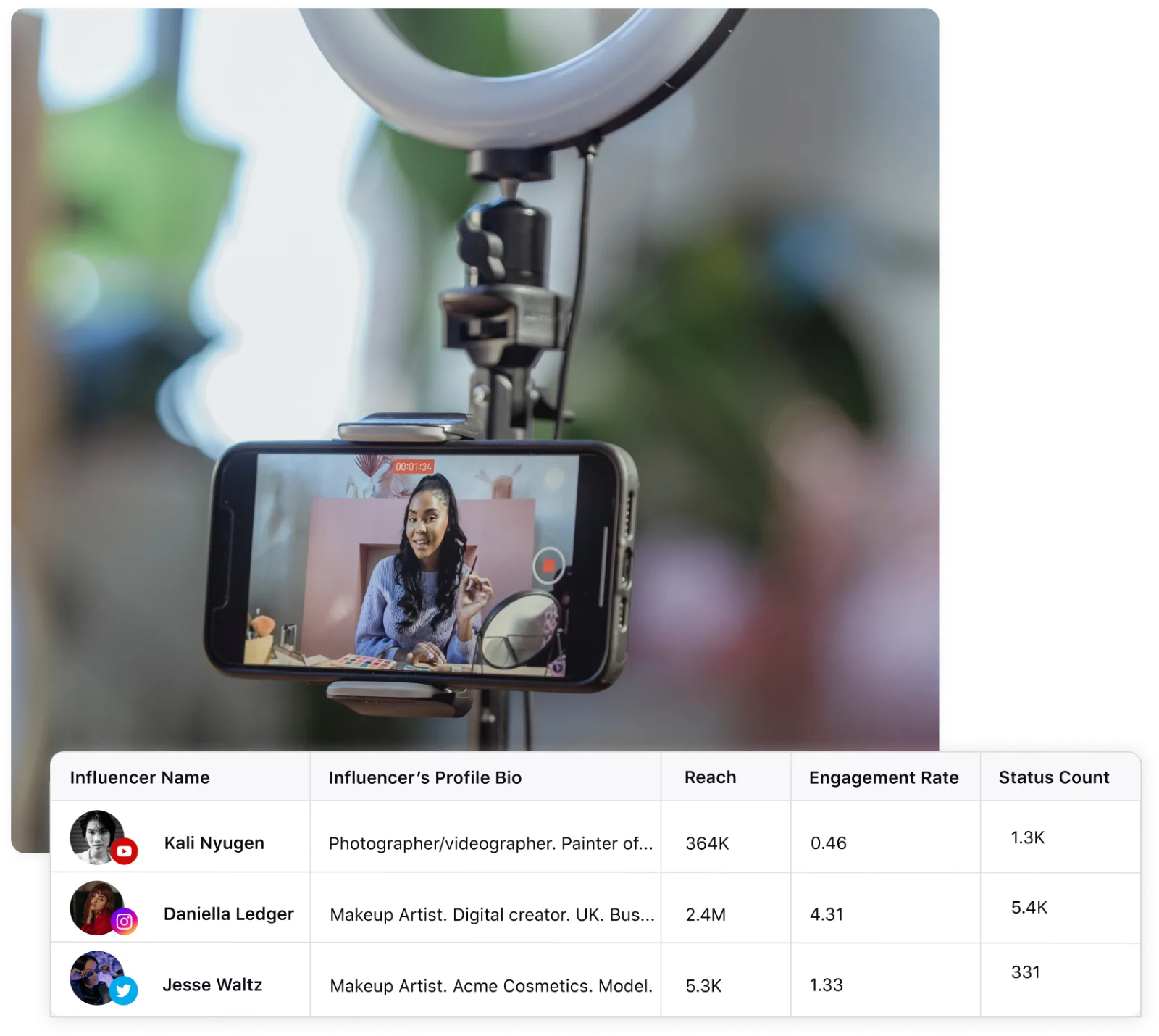Tap the red stop recording button on the phone
Screen dimensions: 1159x1036
(548, 567)
